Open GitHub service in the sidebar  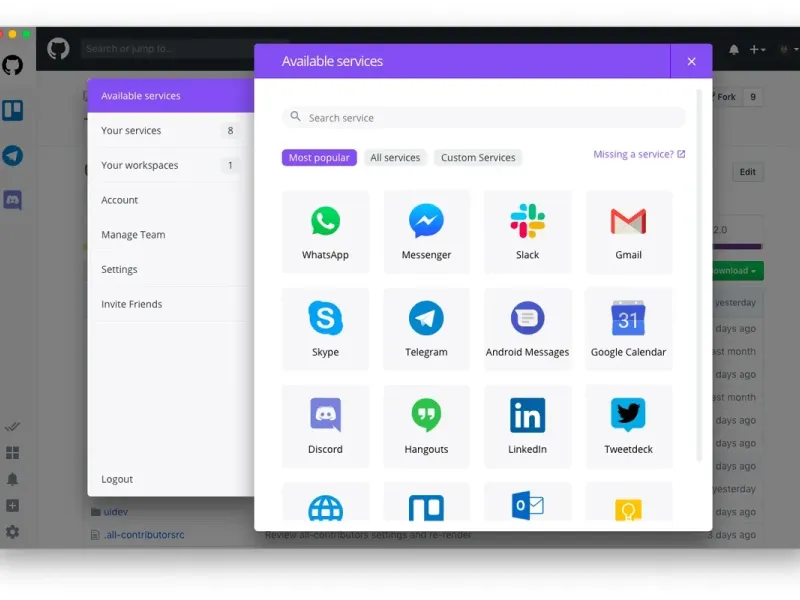click(13, 65)
